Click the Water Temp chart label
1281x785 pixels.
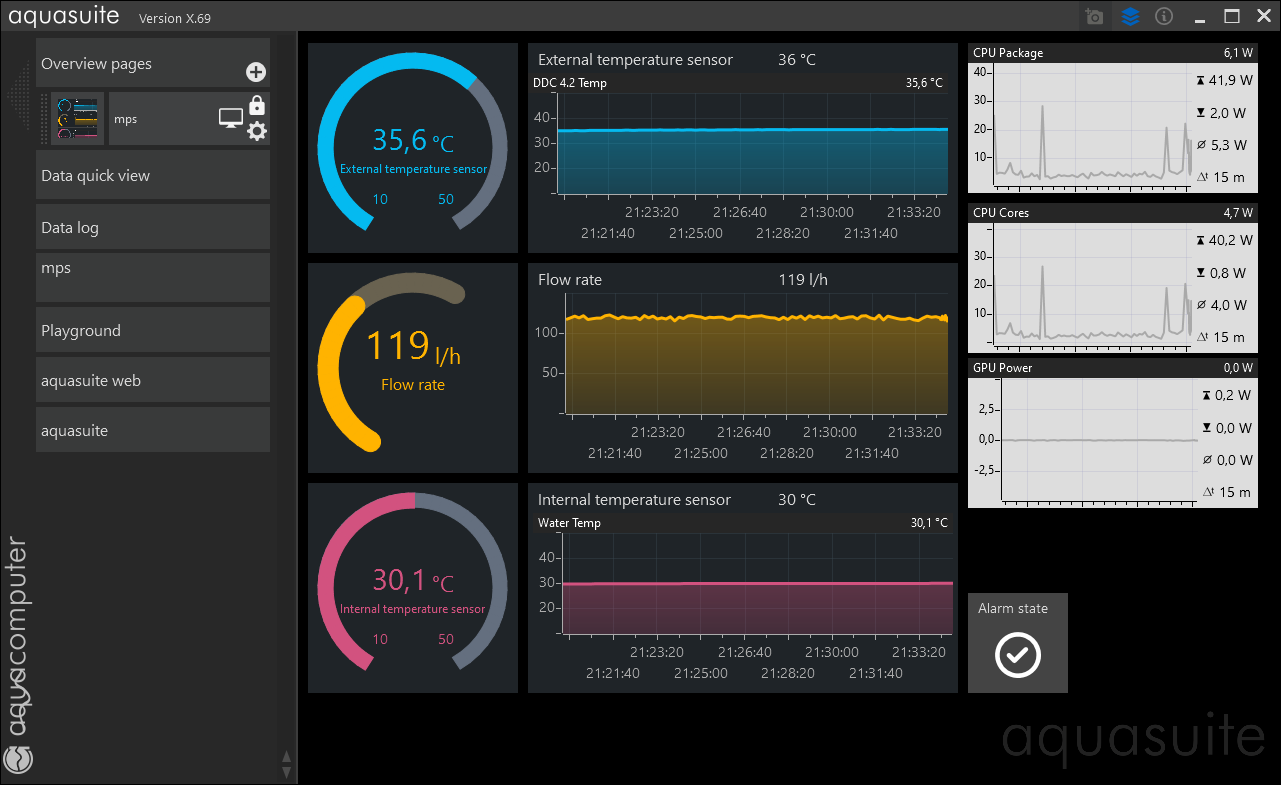[x=570, y=523]
